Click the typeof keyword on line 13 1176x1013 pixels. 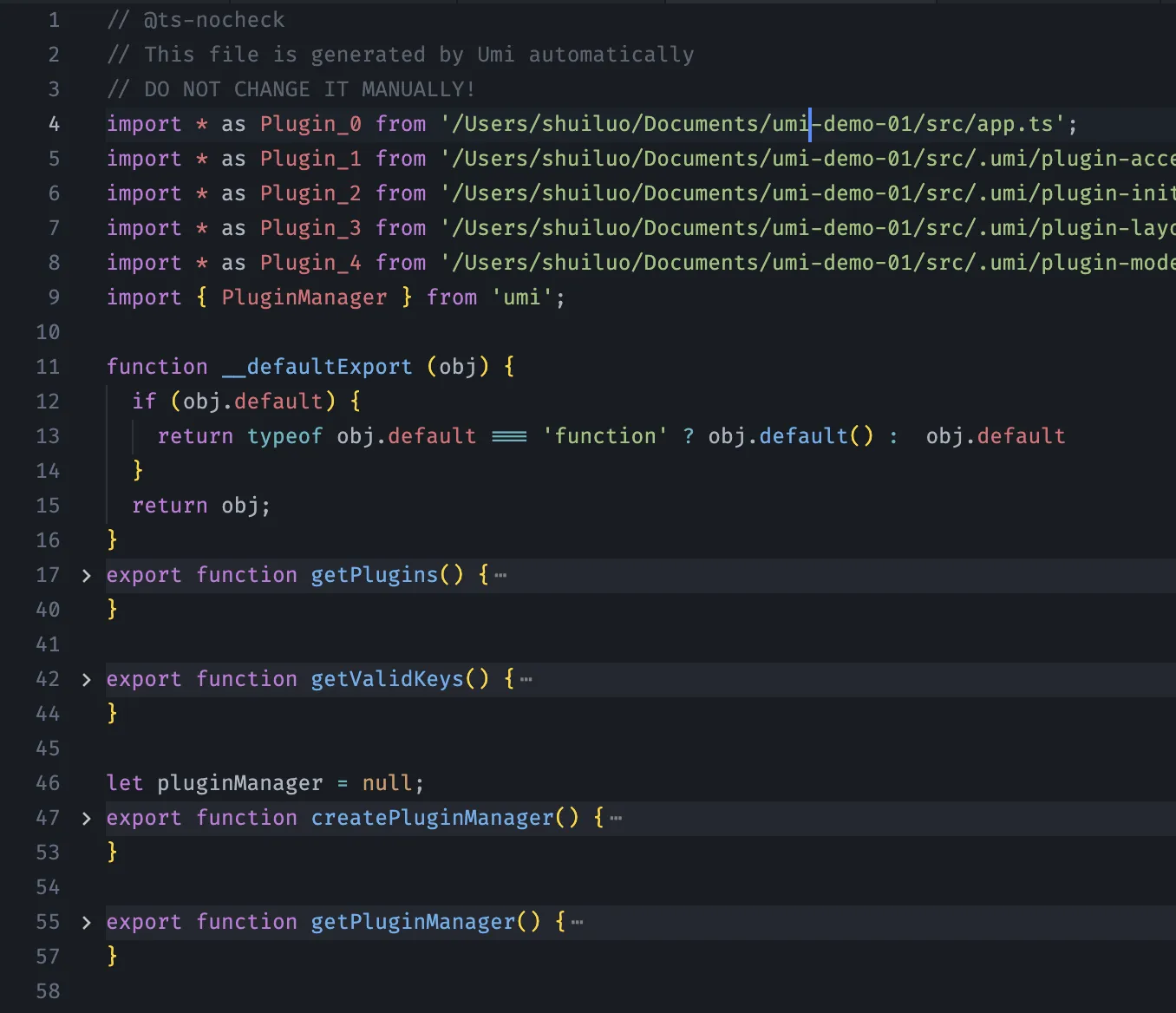click(284, 436)
